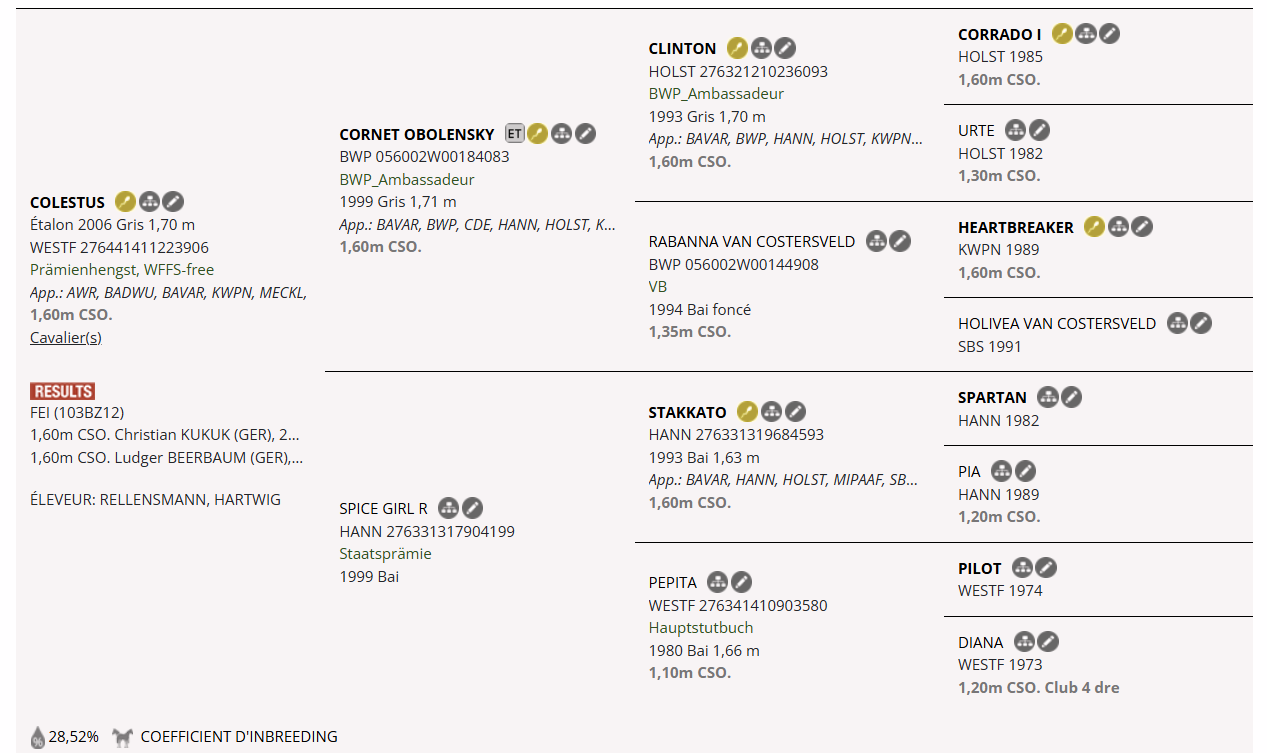
Task: Click the inbreeding percentage droplet icon
Action: (x=37, y=738)
